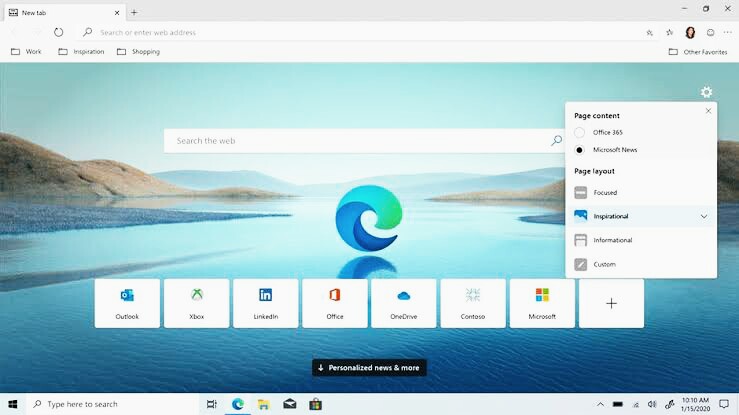739x415 pixels.
Task: Send feedback with the smiley icon
Action: click(x=710, y=33)
